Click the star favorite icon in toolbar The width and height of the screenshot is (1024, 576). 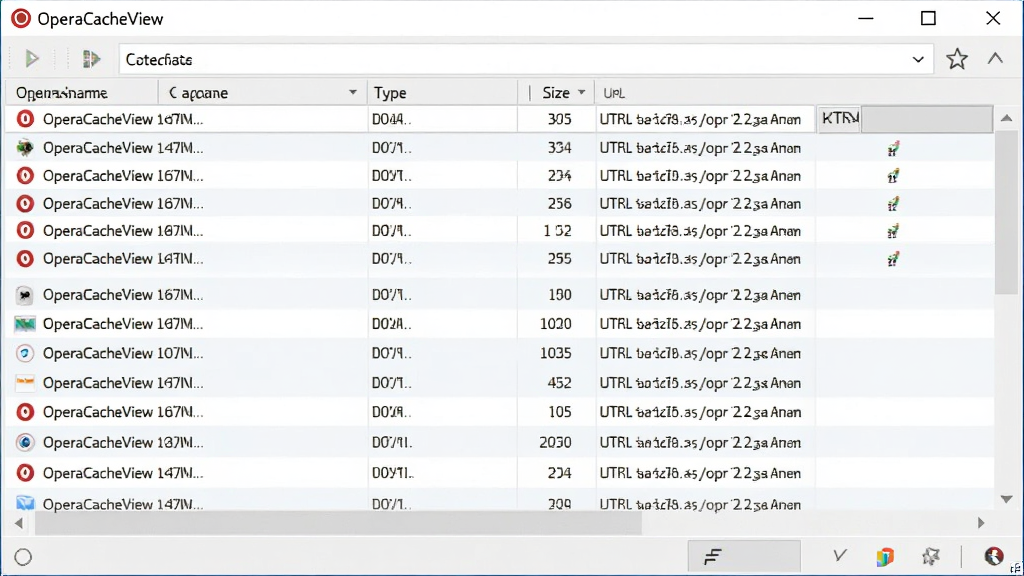point(957,59)
